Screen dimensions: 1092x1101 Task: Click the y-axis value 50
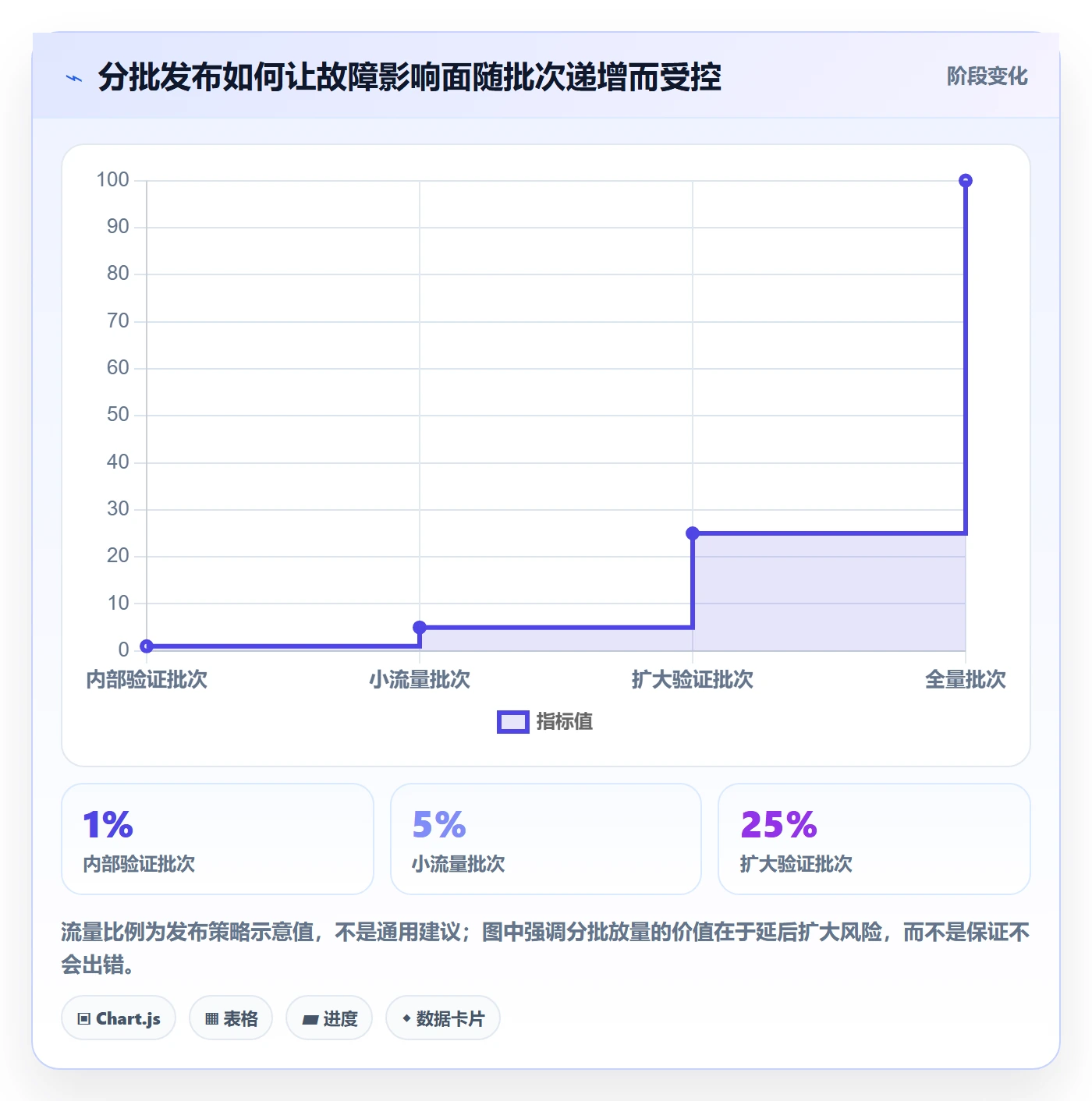[x=118, y=415]
